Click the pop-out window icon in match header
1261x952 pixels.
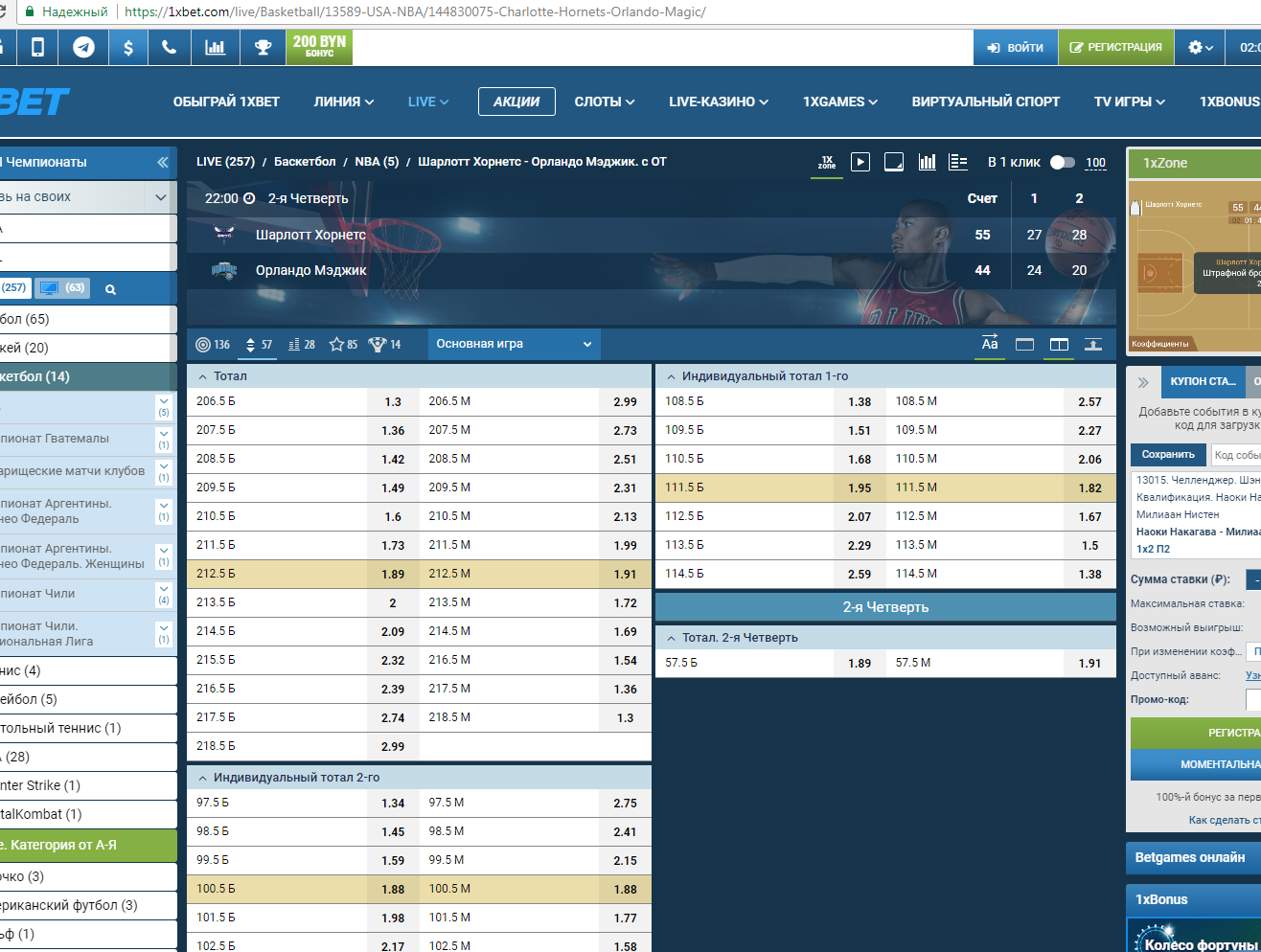[894, 162]
